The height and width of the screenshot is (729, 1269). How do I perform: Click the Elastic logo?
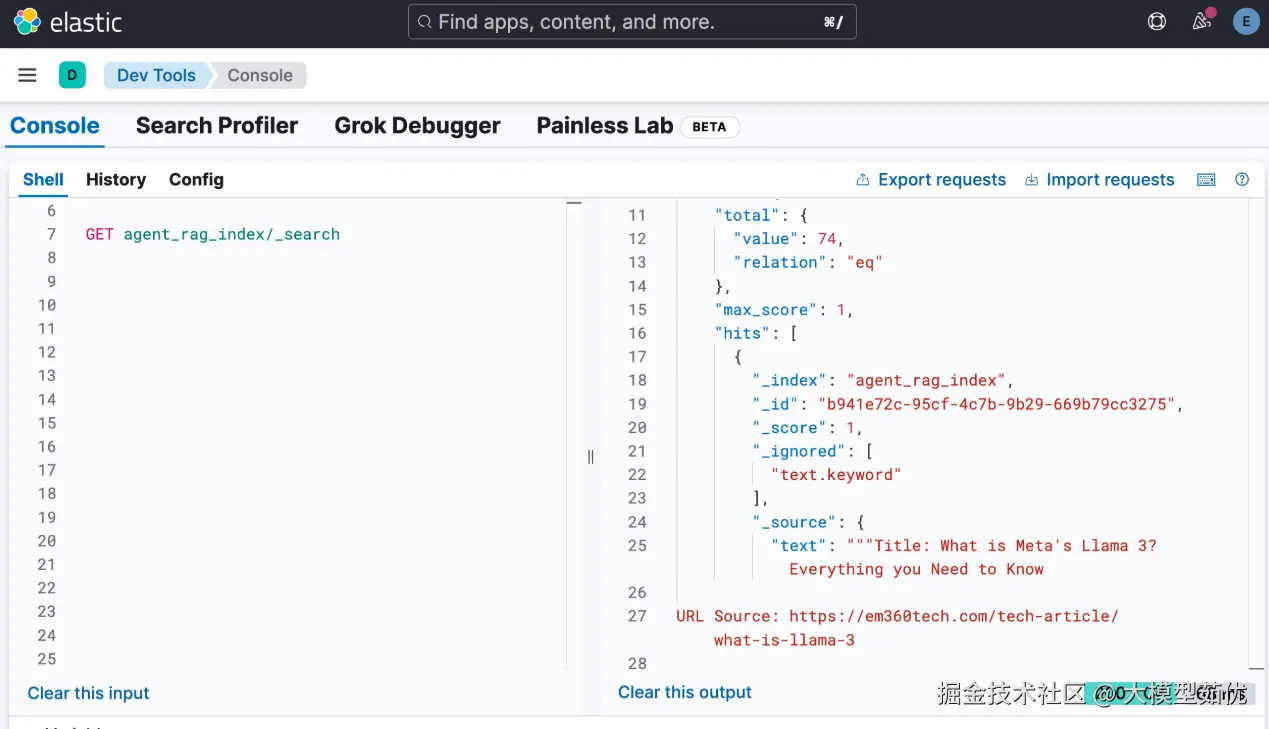click(67, 22)
